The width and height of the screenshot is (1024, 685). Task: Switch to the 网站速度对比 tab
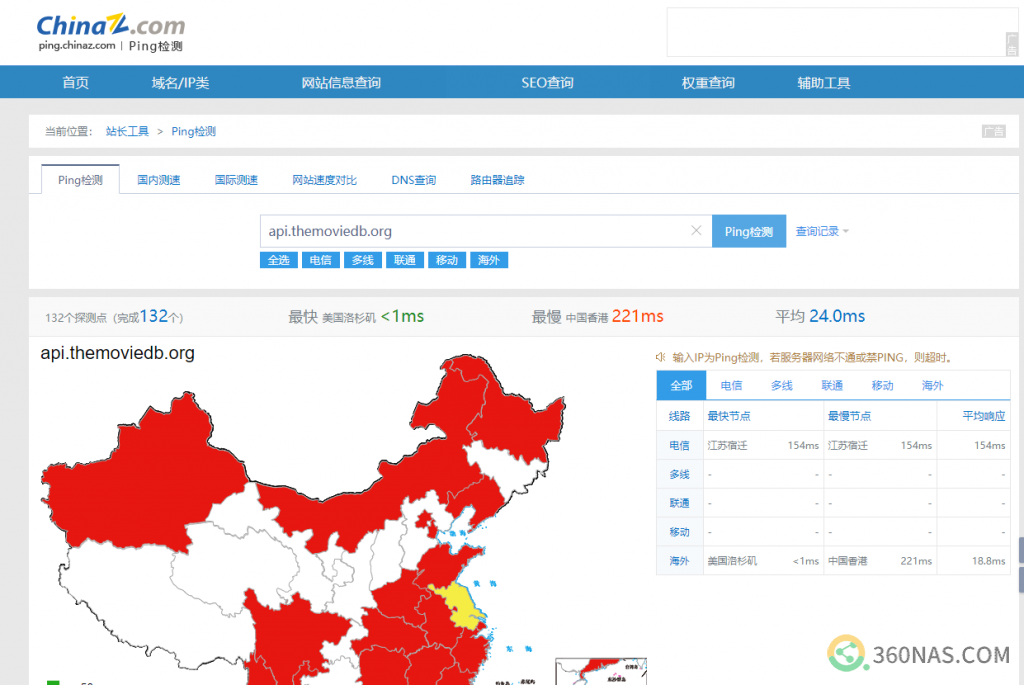click(x=325, y=180)
